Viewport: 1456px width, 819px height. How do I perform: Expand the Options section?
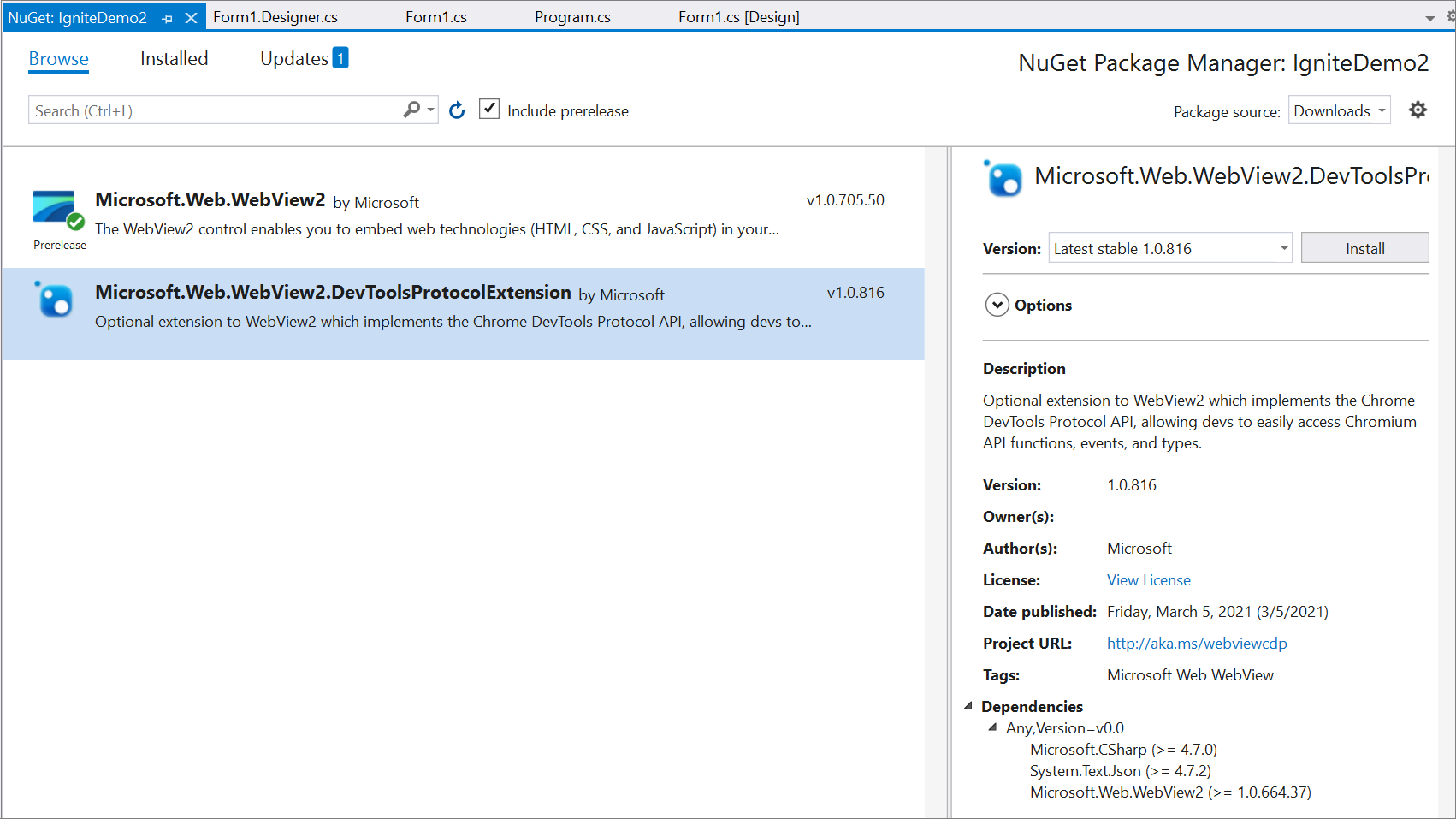[997, 304]
